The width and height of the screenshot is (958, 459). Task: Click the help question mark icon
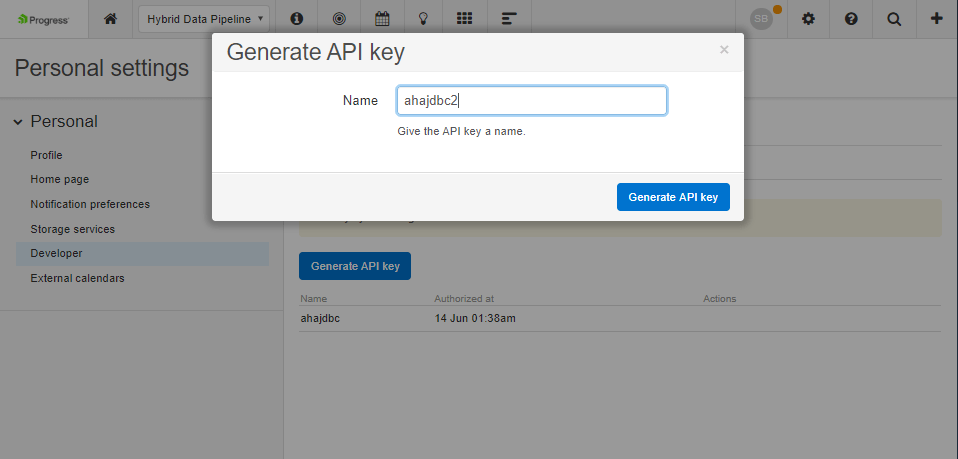(851, 18)
